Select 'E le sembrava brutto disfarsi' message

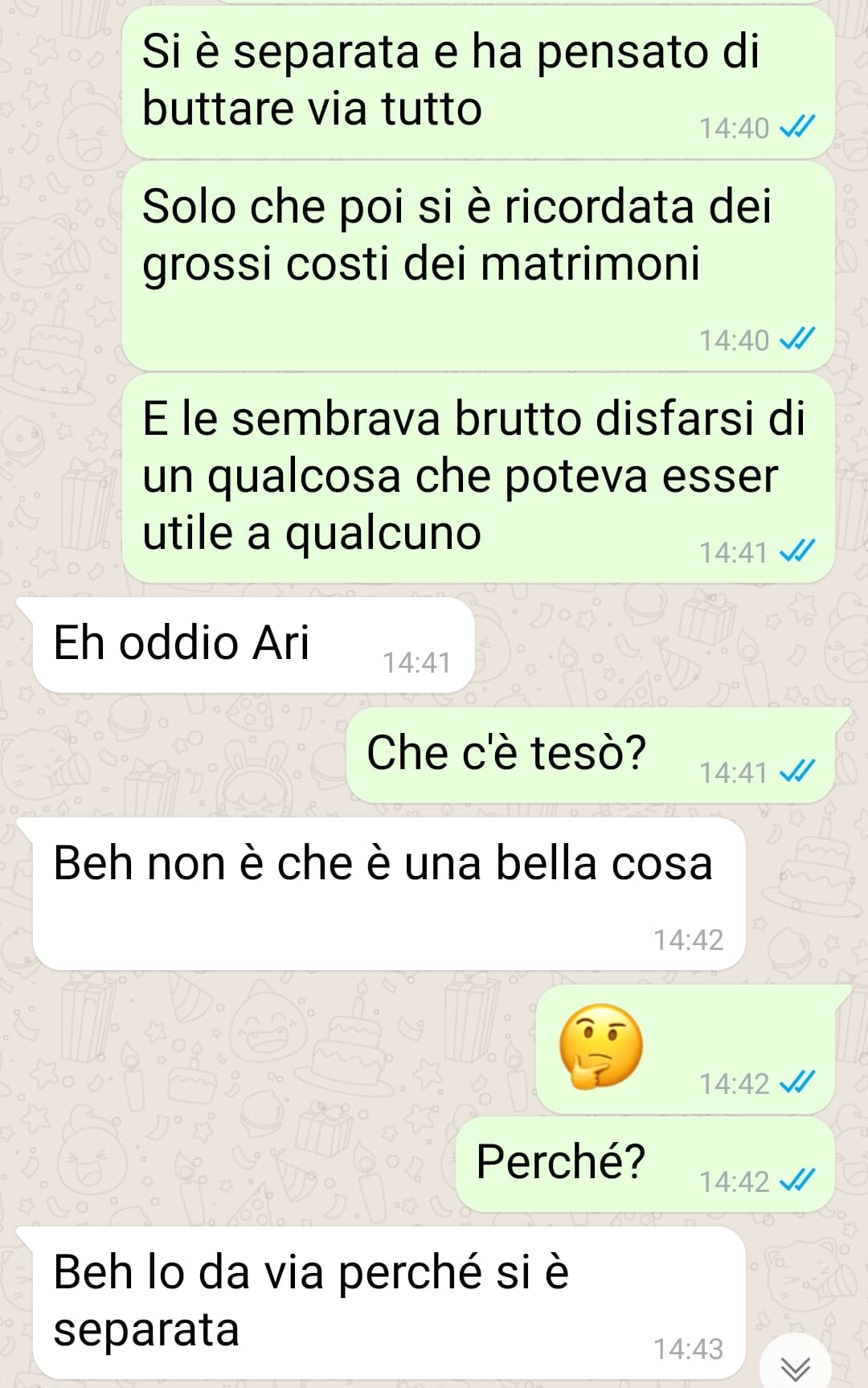click(x=478, y=477)
